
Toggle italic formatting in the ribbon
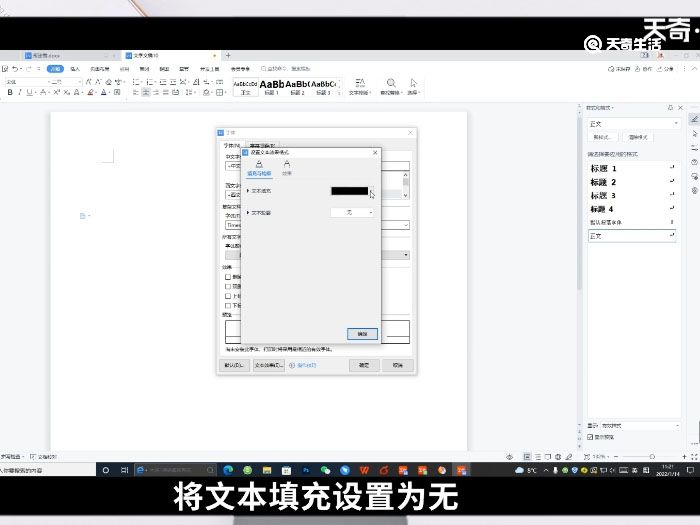(x=20, y=92)
